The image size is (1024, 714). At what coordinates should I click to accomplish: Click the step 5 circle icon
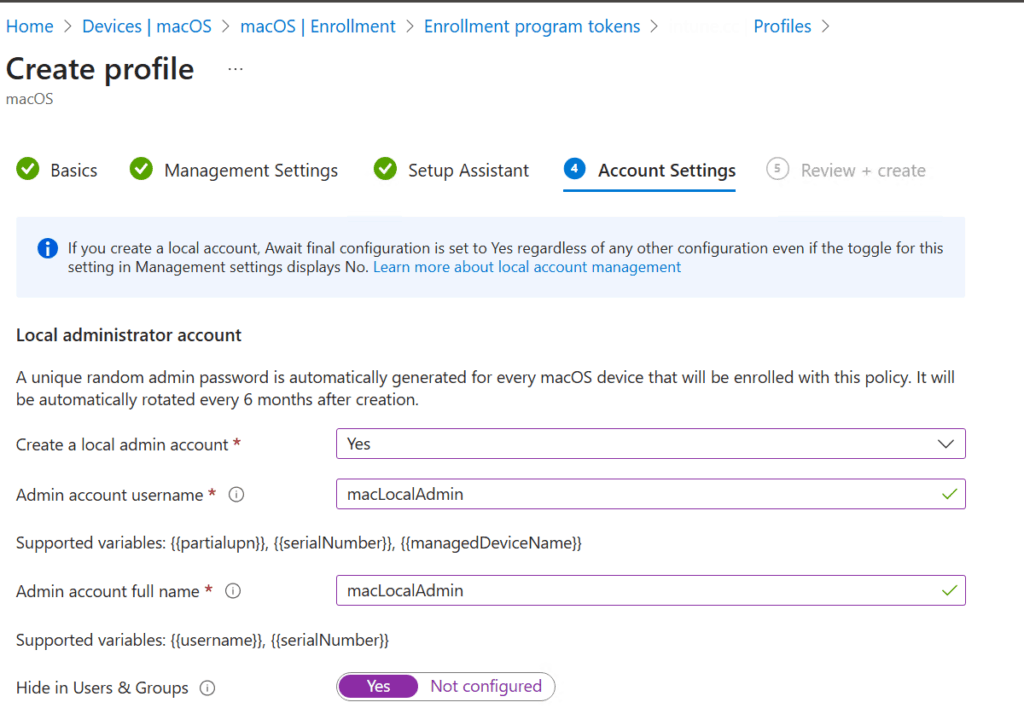[777, 169]
